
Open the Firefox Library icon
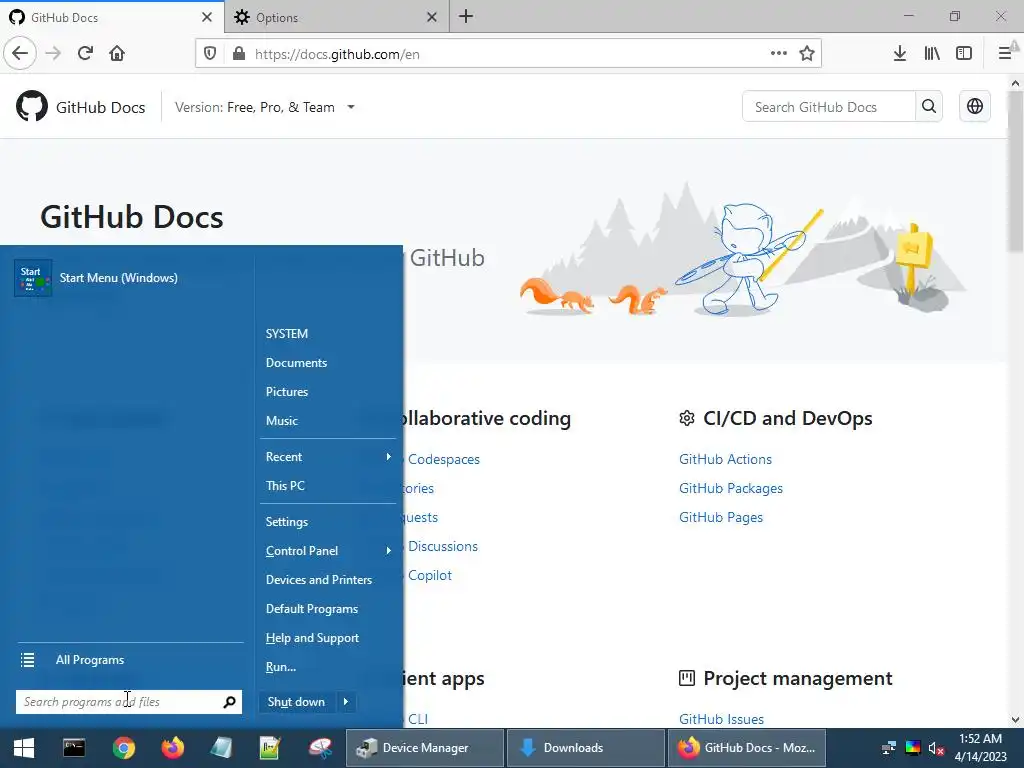[x=932, y=54]
